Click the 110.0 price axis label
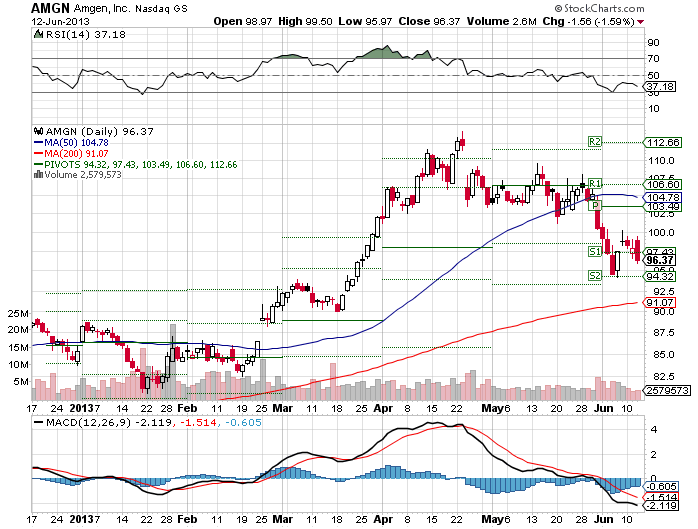The width and height of the screenshot is (698, 529). [x=661, y=161]
